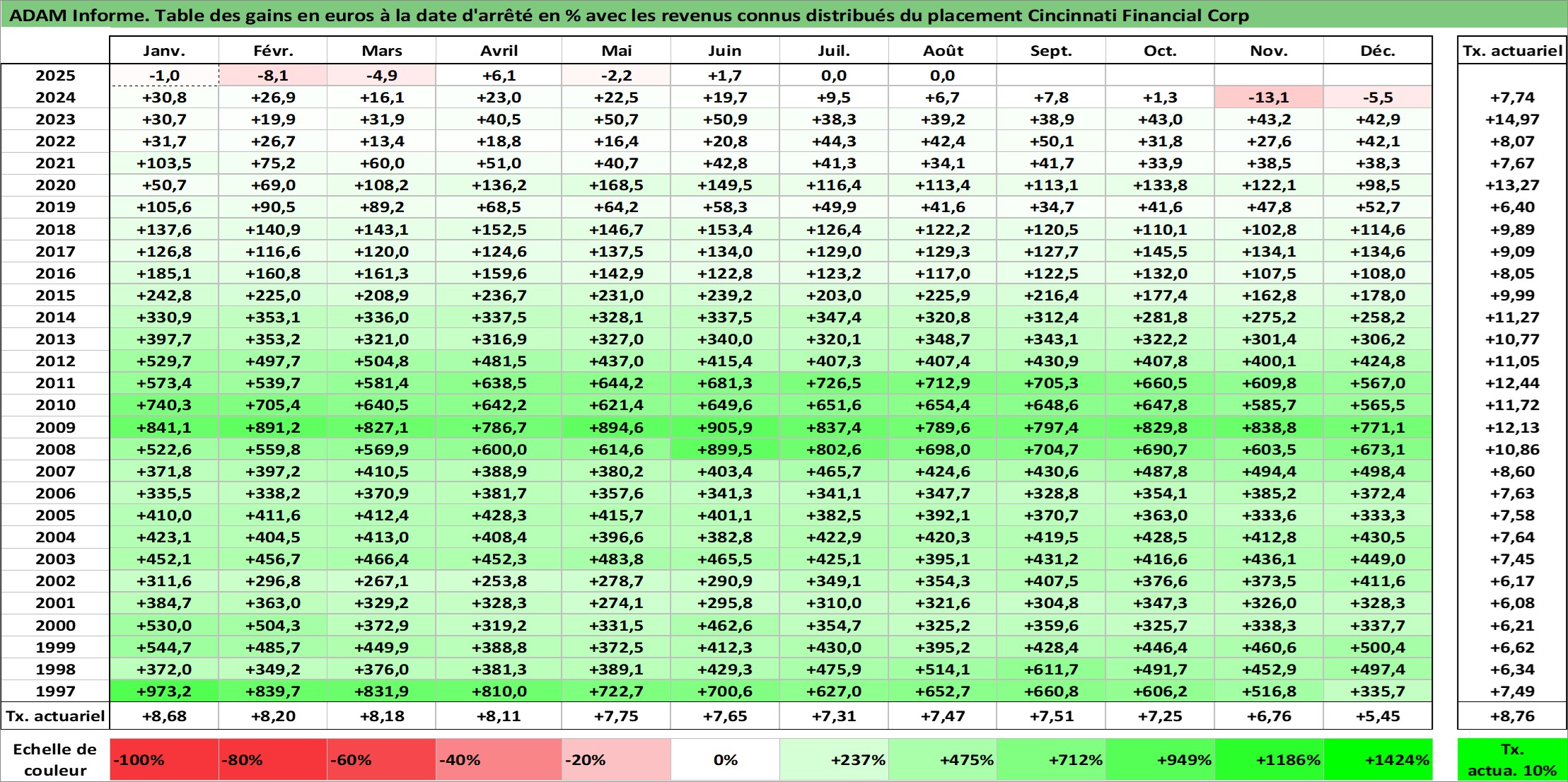The image size is (1568, 782).
Task: Select the 2025 year row label
Action: pos(55,75)
